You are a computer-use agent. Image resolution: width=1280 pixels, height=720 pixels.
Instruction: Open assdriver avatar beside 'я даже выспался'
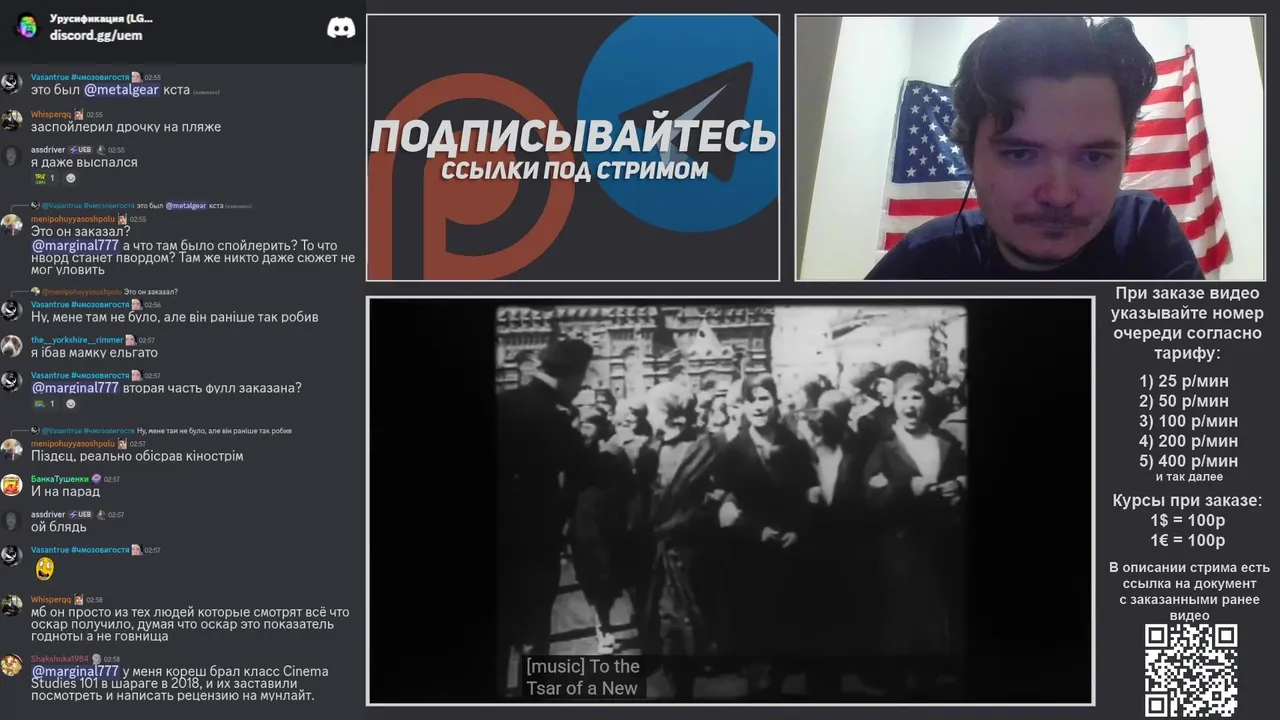pyautogui.click(x=12, y=156)
